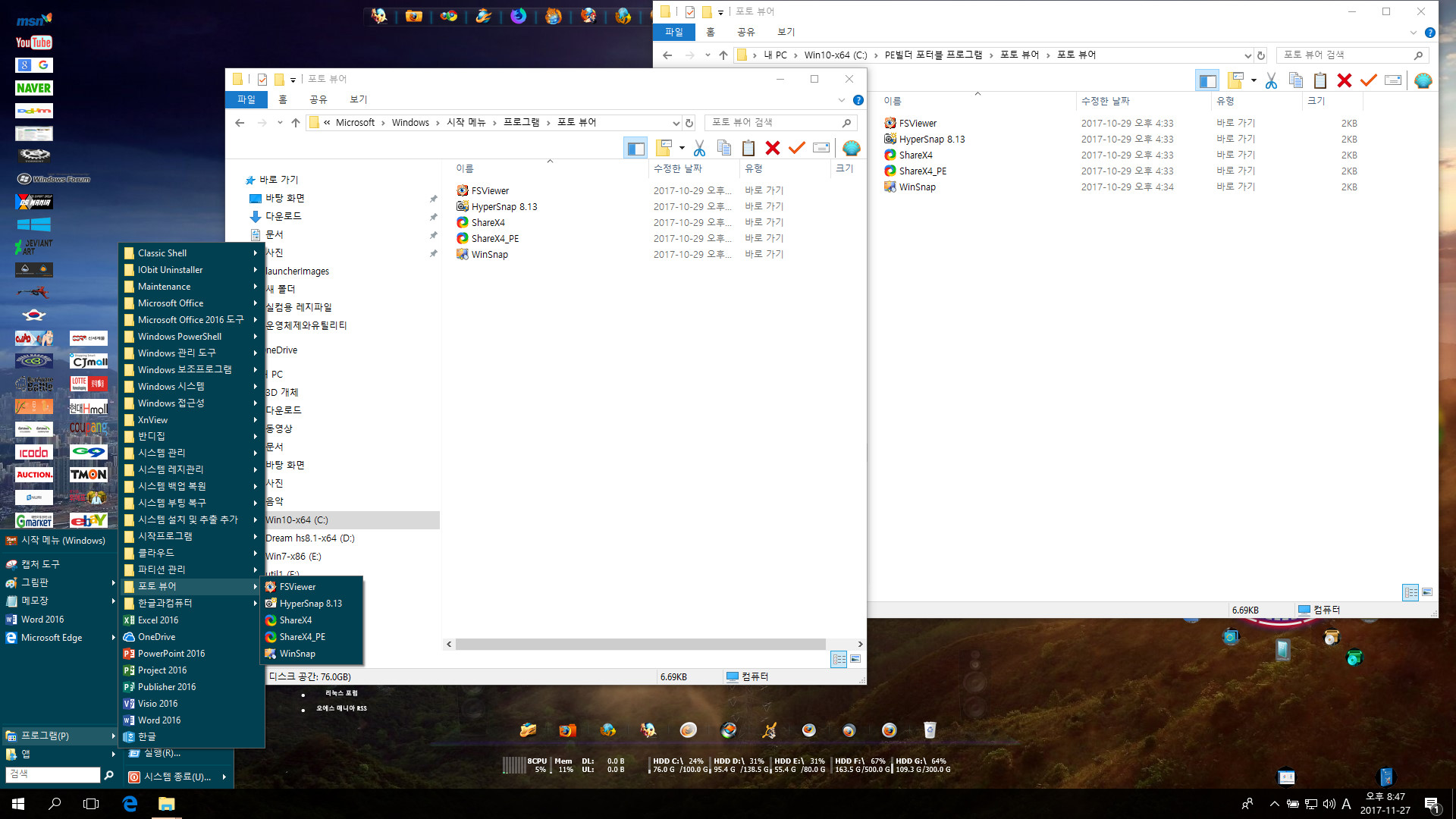Click Cut scissors icon in back Explorer window

pyautogui.click(x=1271, y=80)
